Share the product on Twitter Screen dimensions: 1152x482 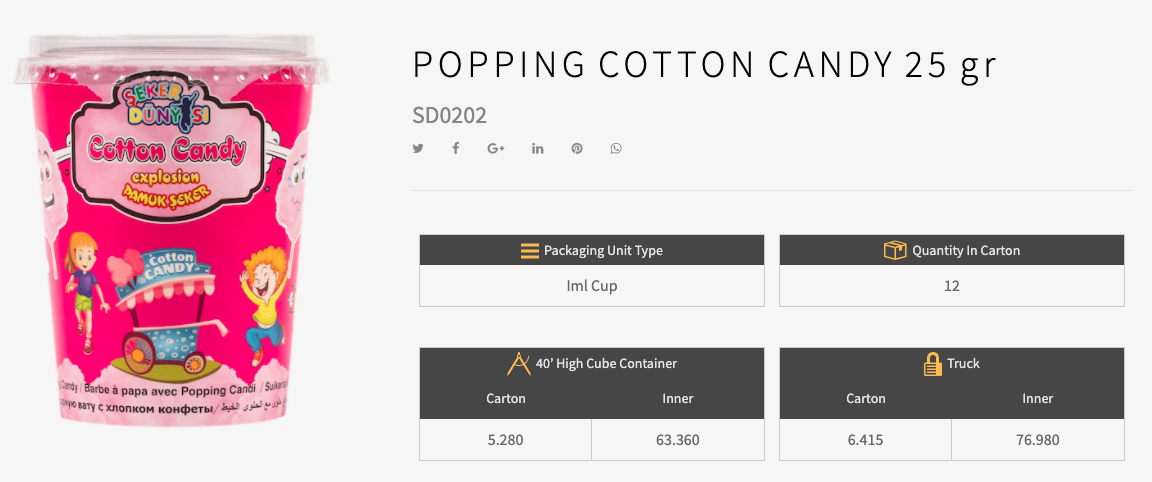(418, 148)
